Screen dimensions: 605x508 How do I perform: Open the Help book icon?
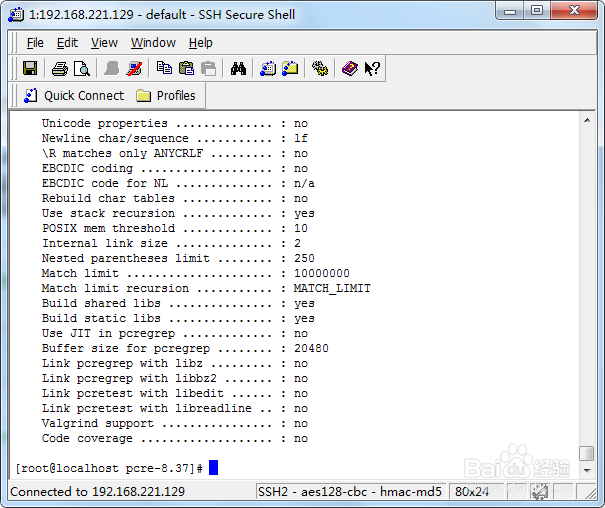click(350, 69)
